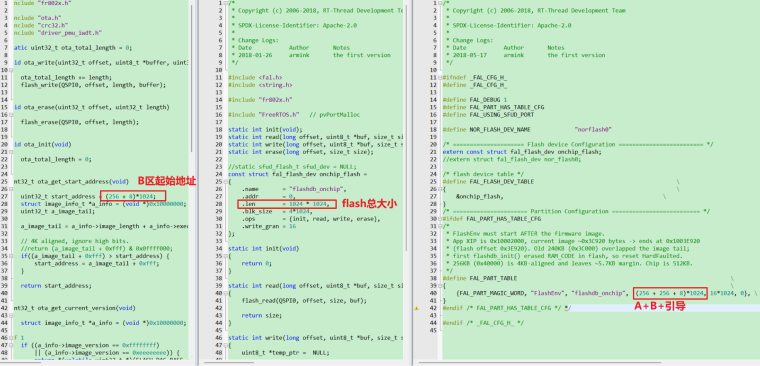Image resolution: width=760 pixels, height=366 pixels.
Task: Collapse the onchip_flash struct fold marker
Action: (x=225, y=182)
